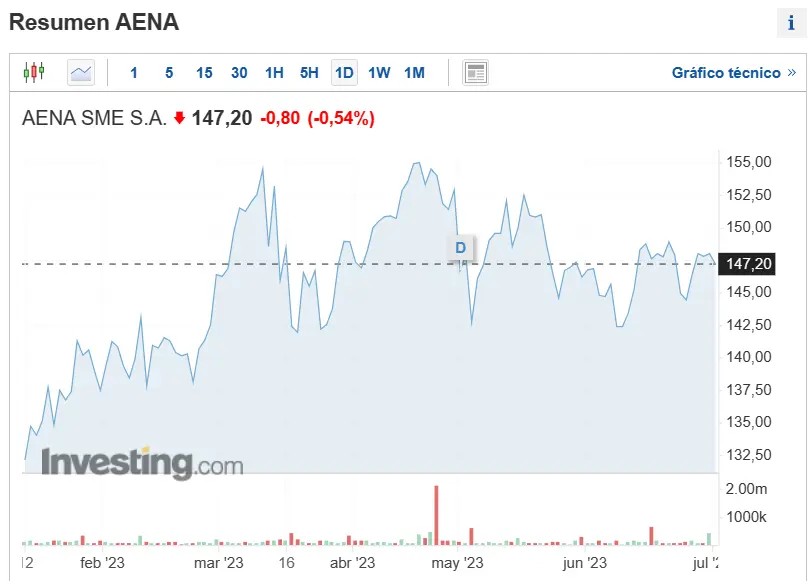The width and height of the screenshot is (809, 581).
Task: Choose the 15-minute interval
Action: [204, 72]
